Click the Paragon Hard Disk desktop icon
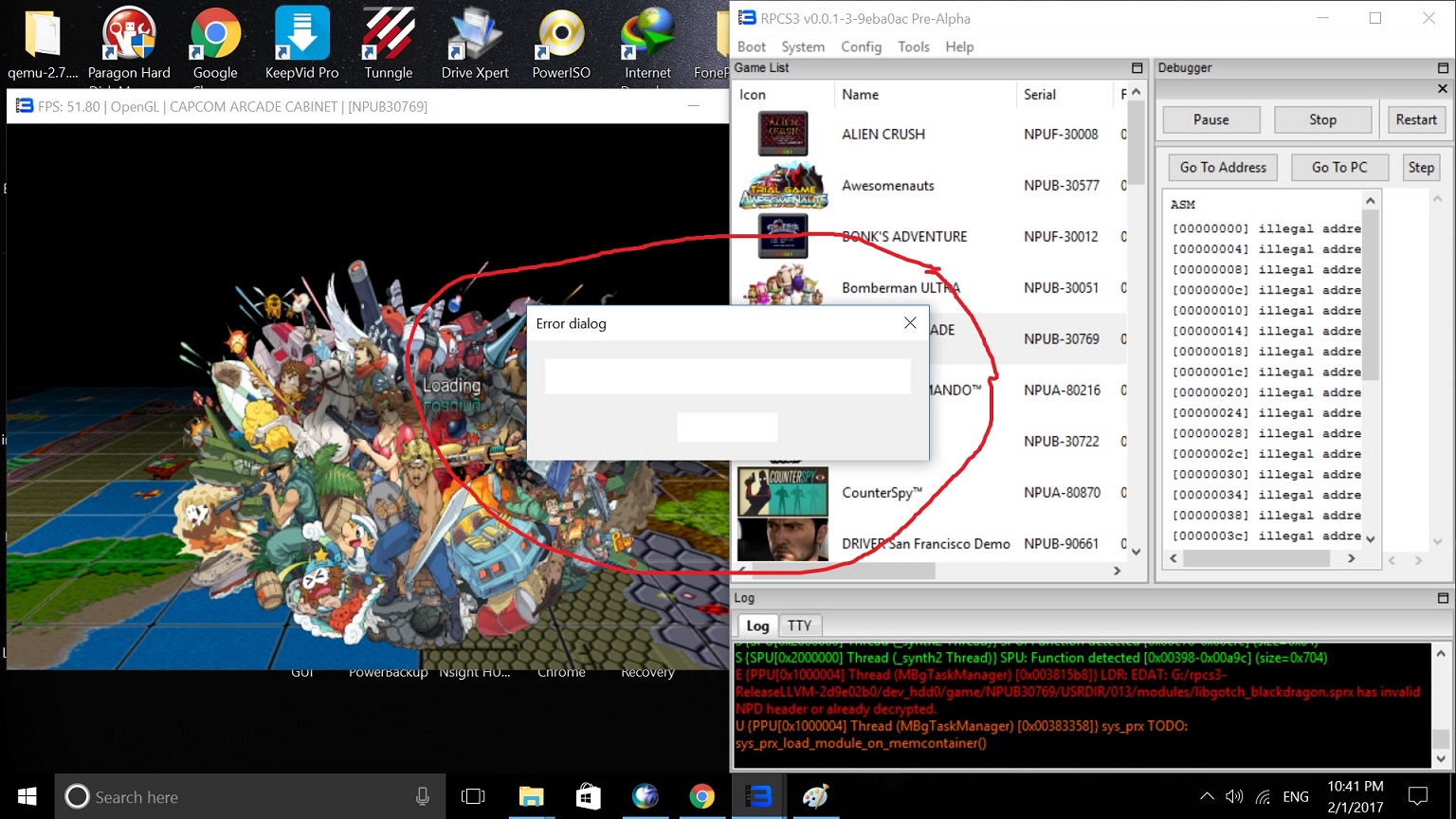This screenshot has height=819, width=1456. tap(129, 44)
